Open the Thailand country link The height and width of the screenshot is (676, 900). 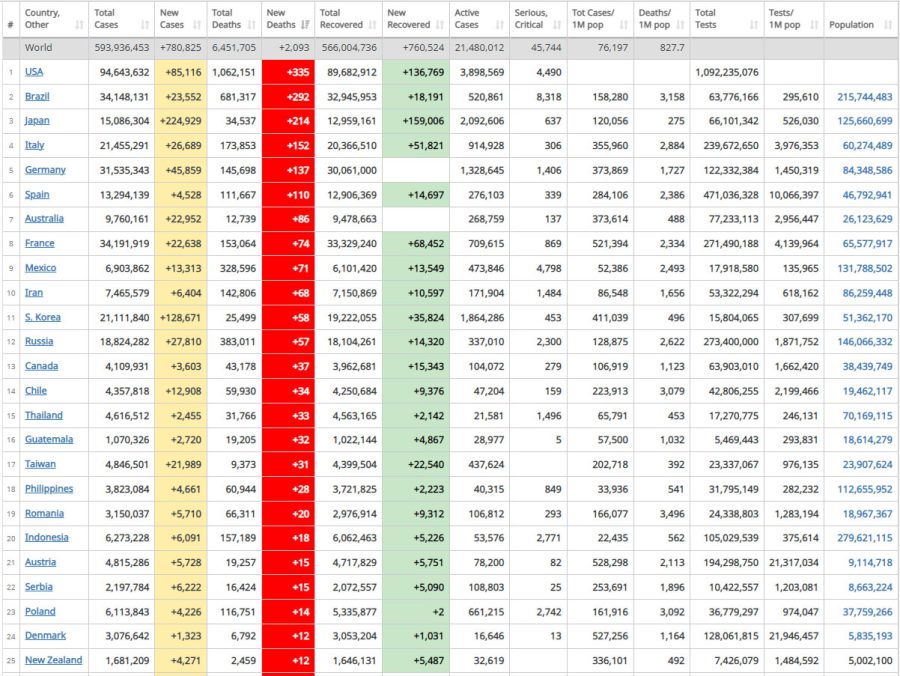pyautogui.click(x=44, y=415)
